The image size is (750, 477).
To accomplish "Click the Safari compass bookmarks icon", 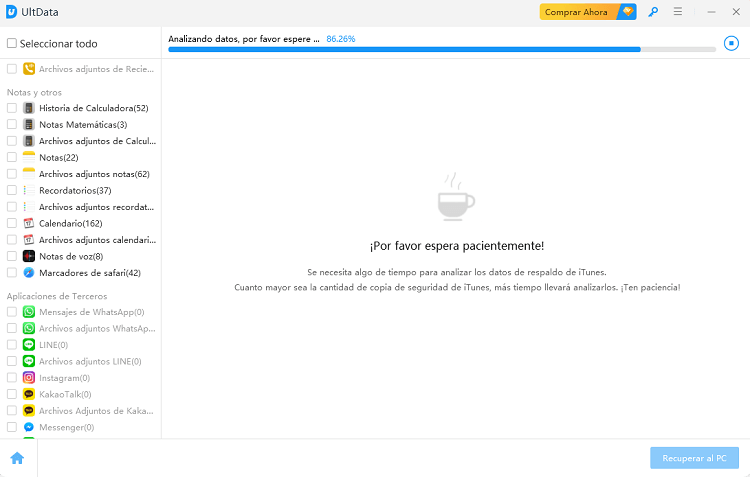I will coord(29,273).
